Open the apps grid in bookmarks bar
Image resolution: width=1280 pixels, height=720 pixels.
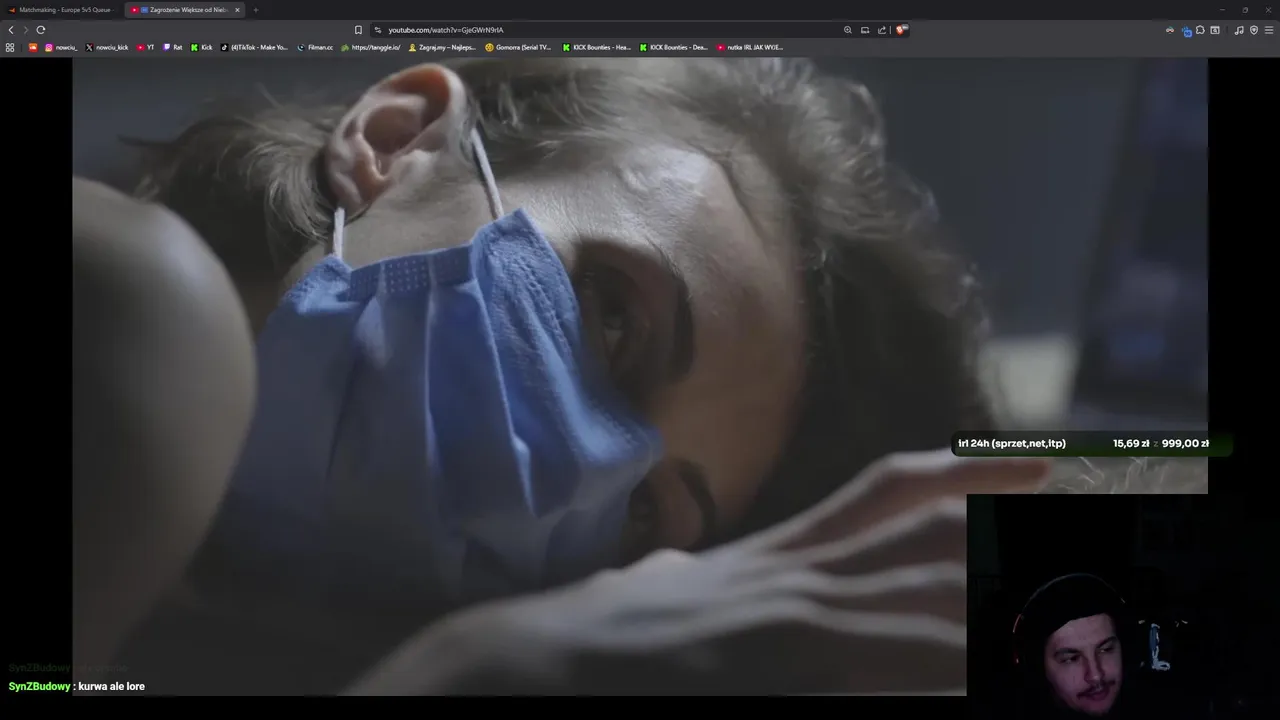coord(10,47)
